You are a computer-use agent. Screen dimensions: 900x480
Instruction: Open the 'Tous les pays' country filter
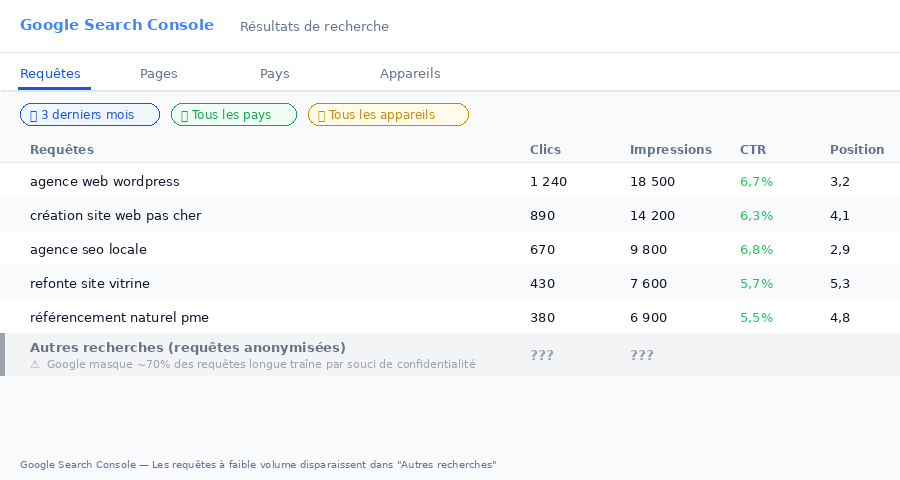(x=234, y=115)
